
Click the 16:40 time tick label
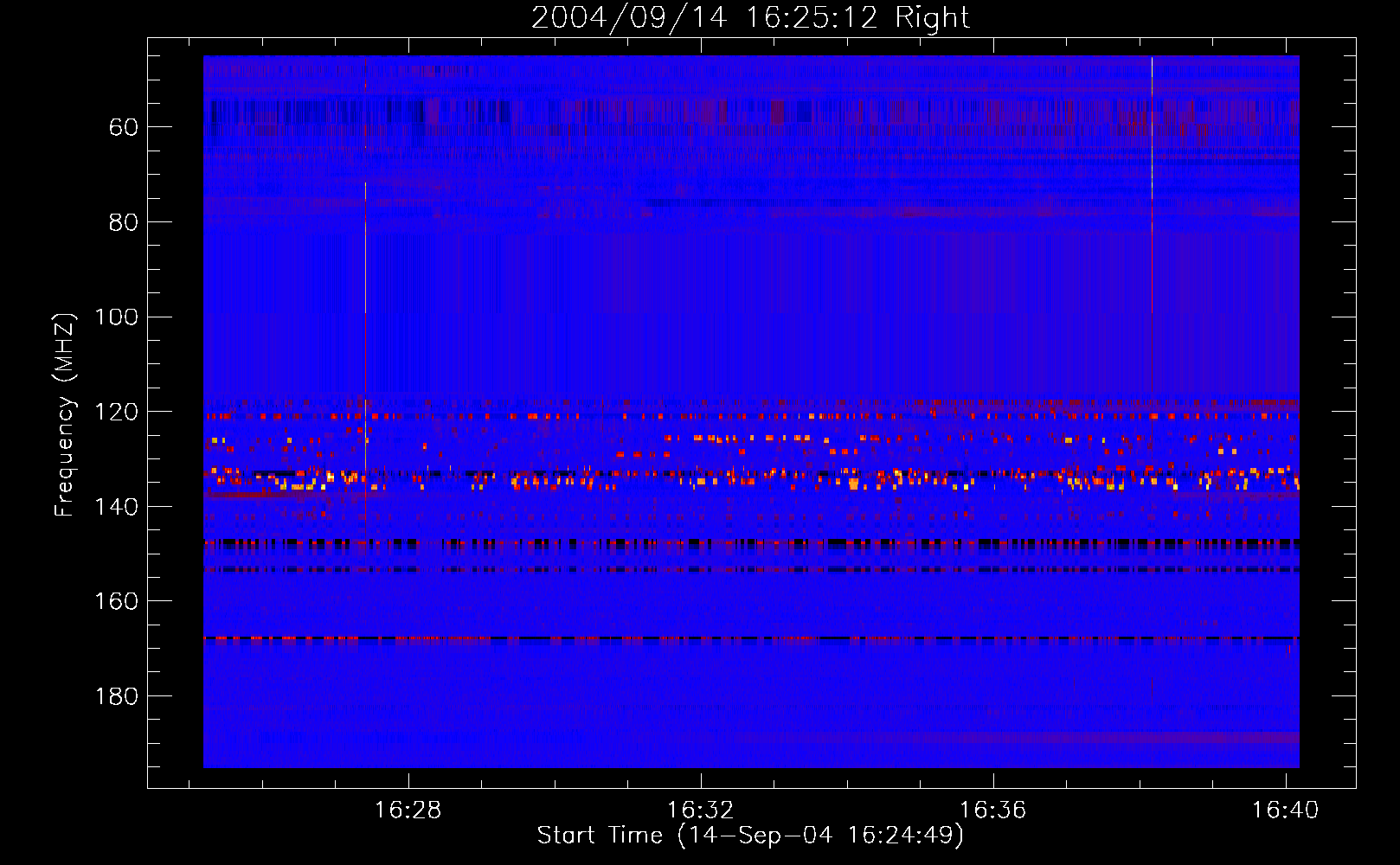coord(1286,810)
